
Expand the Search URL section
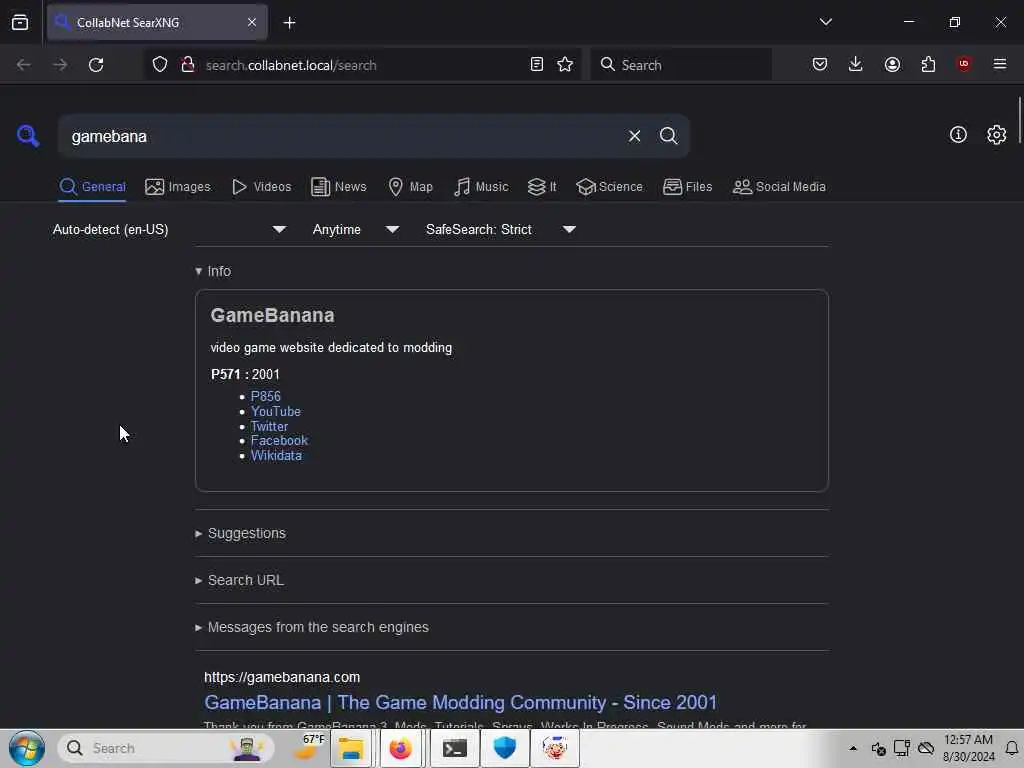[239, 581]
